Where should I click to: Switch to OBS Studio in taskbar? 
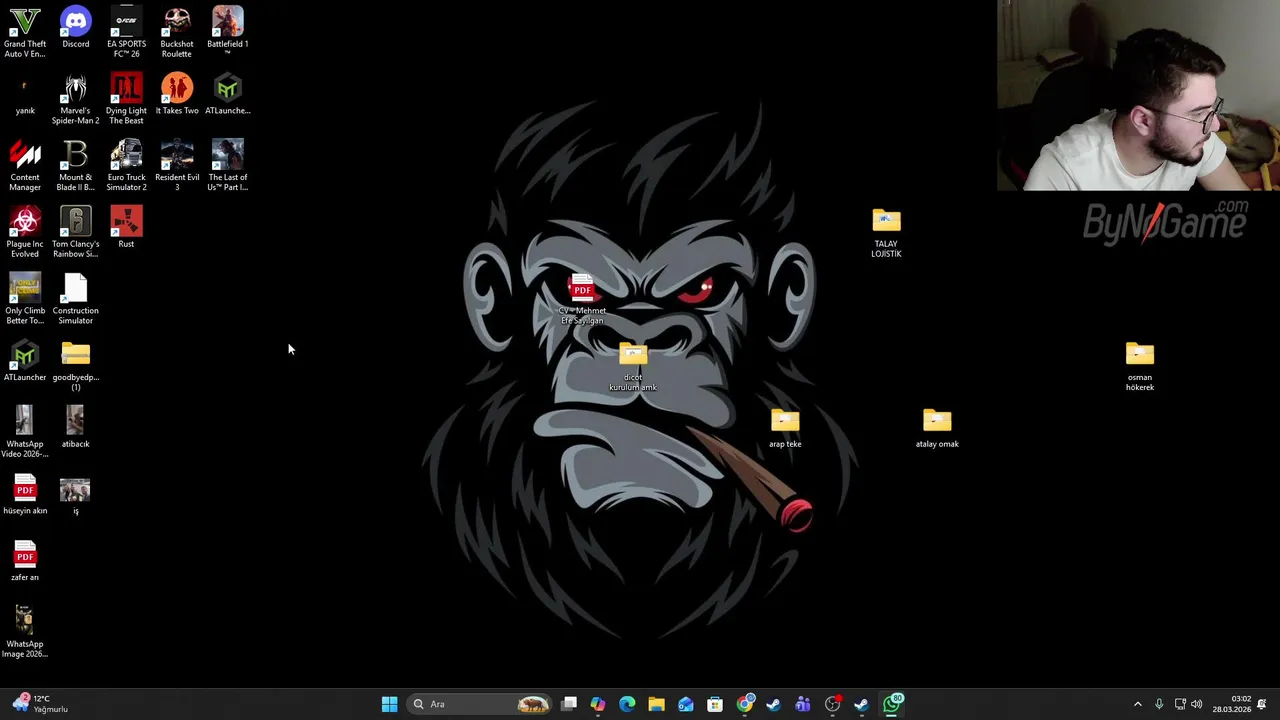click(832, 704)
